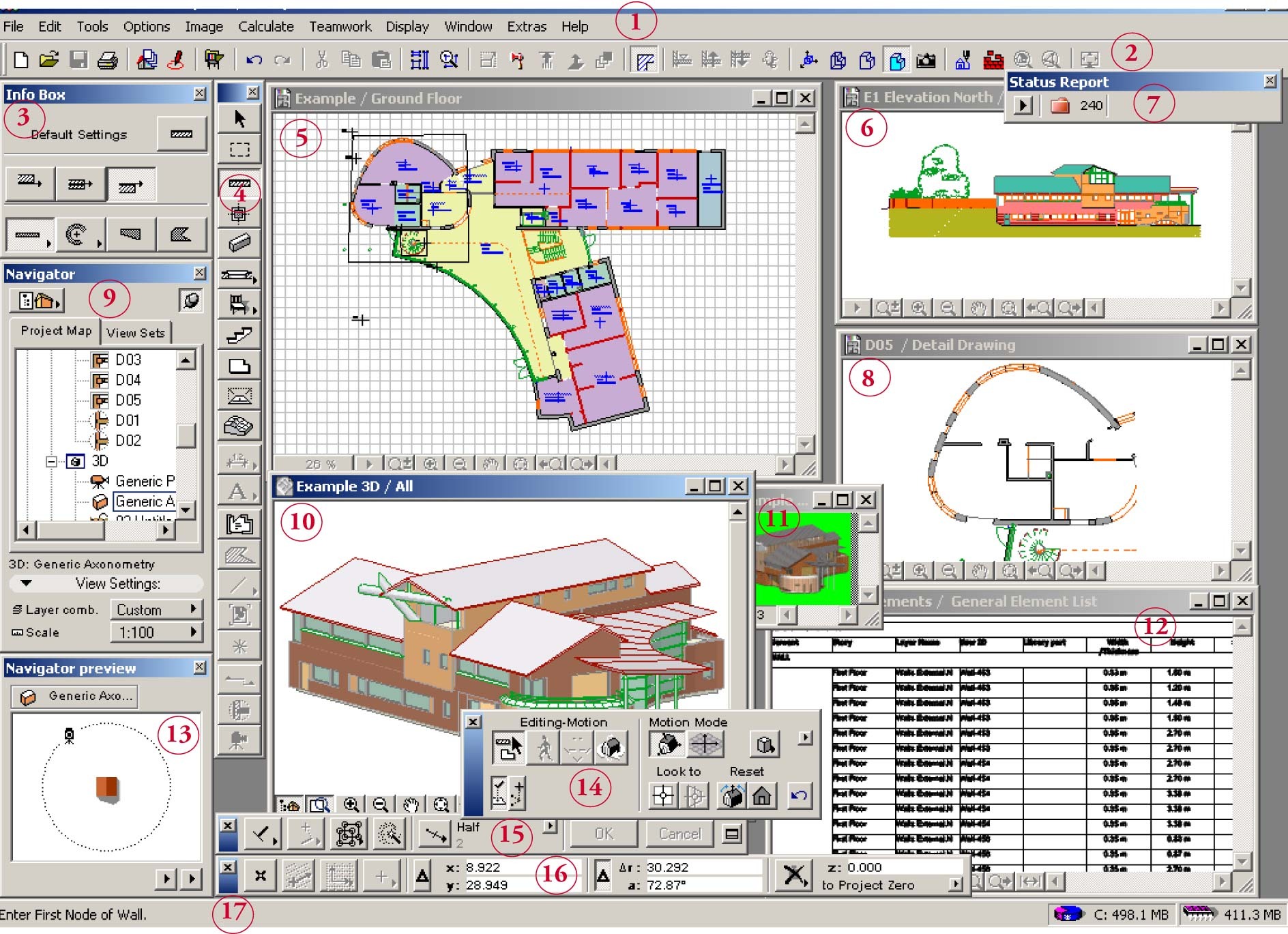Open the Scale 1:100 dropdown
Image resolution: width=1288 pixels, height=934 pixels.
coord(157,632)
